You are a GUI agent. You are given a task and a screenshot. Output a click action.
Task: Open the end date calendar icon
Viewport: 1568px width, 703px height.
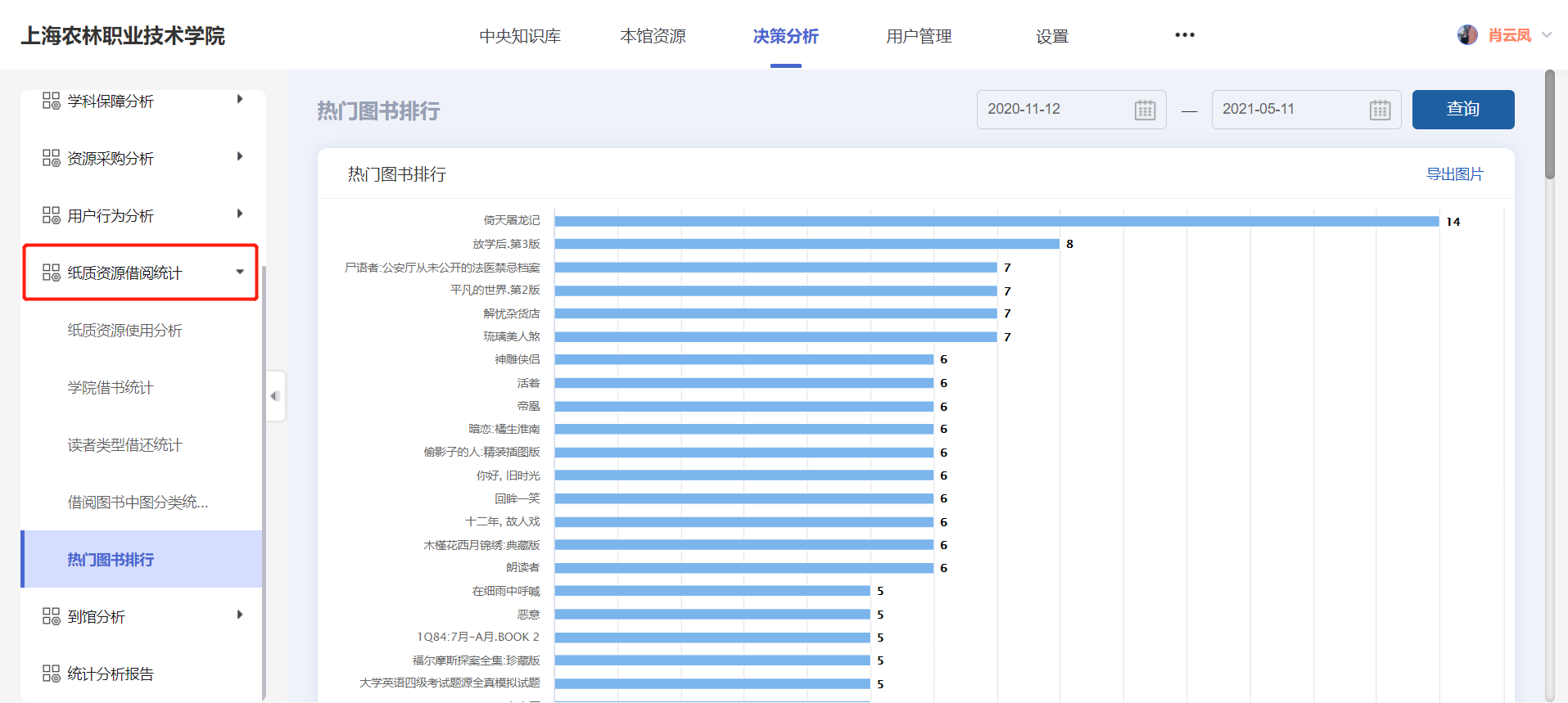click(1380, 110)
